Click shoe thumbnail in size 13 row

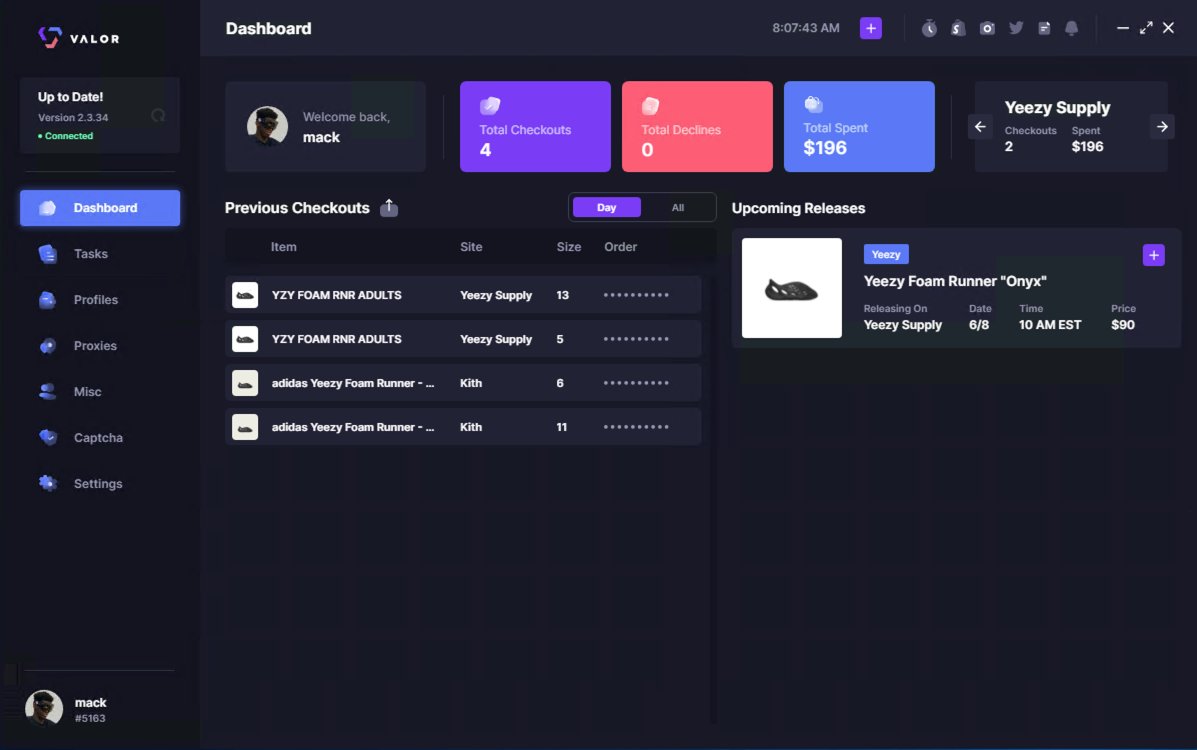245,295
